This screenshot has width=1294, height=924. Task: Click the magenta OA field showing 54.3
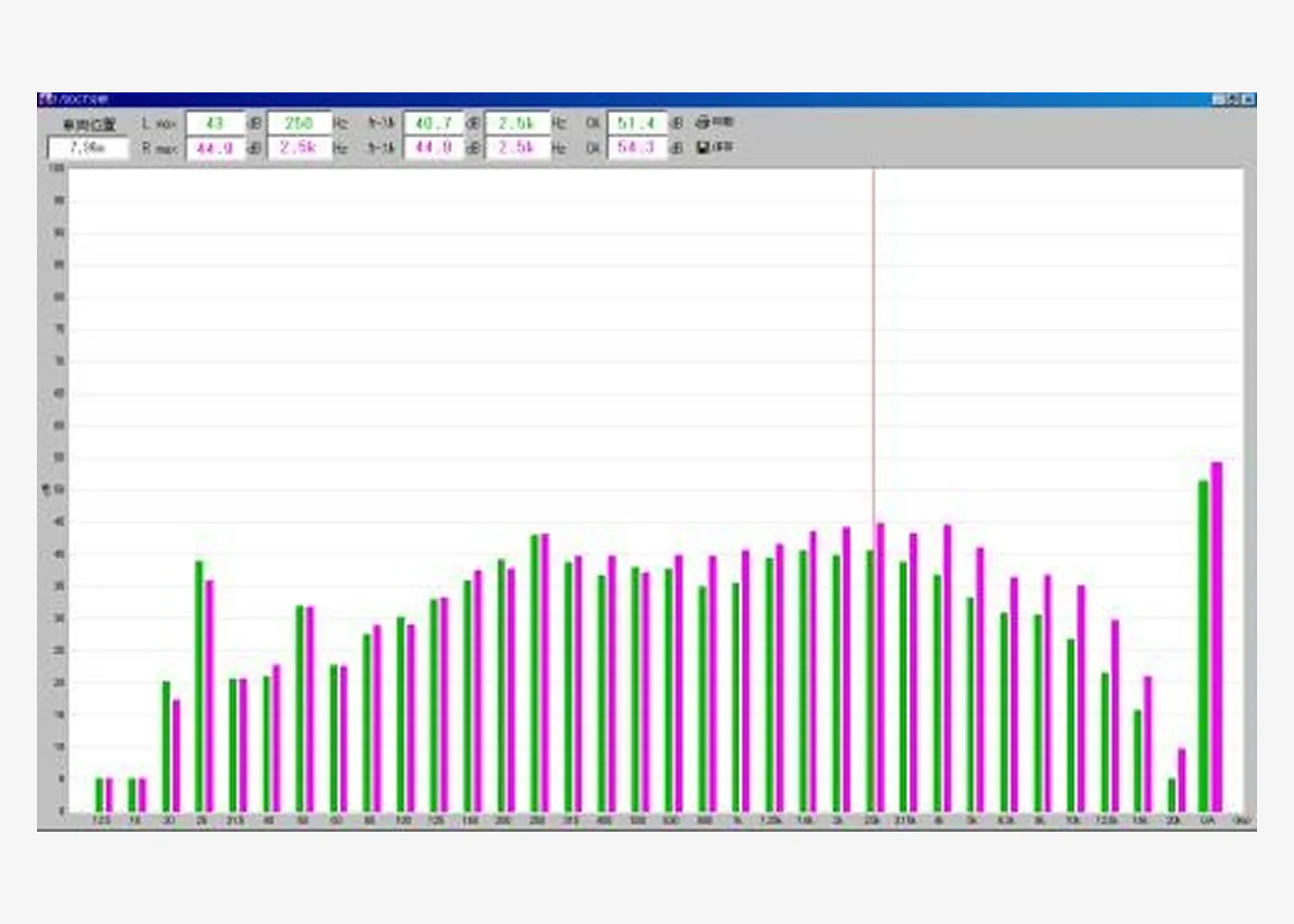coord(636,148)
